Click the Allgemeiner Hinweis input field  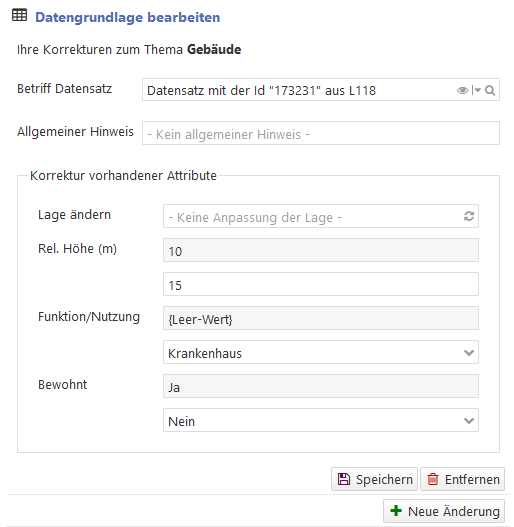pos(321,133)
